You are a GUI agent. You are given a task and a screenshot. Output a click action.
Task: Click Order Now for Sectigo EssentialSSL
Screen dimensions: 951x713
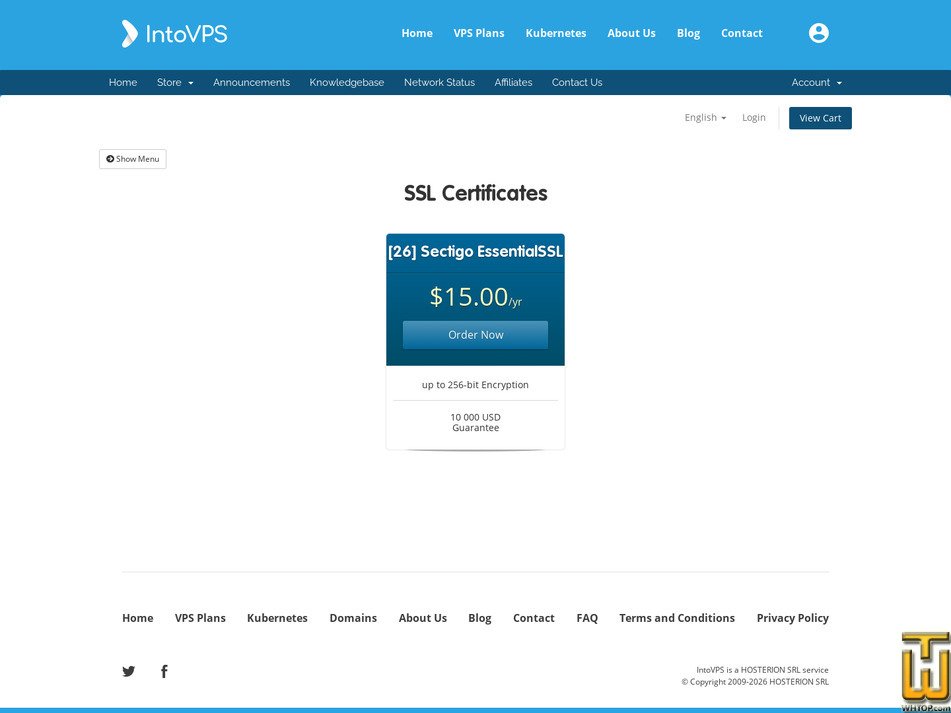point(476,335)
